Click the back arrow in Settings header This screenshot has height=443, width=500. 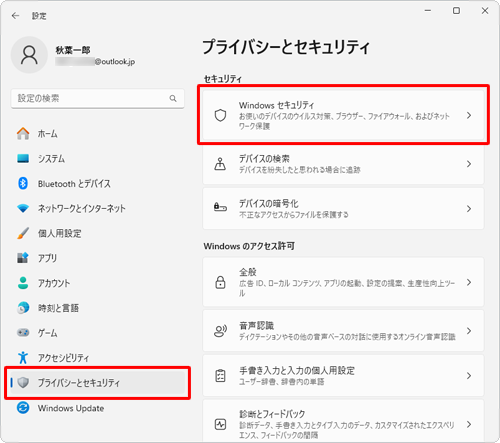pos(15,16)
